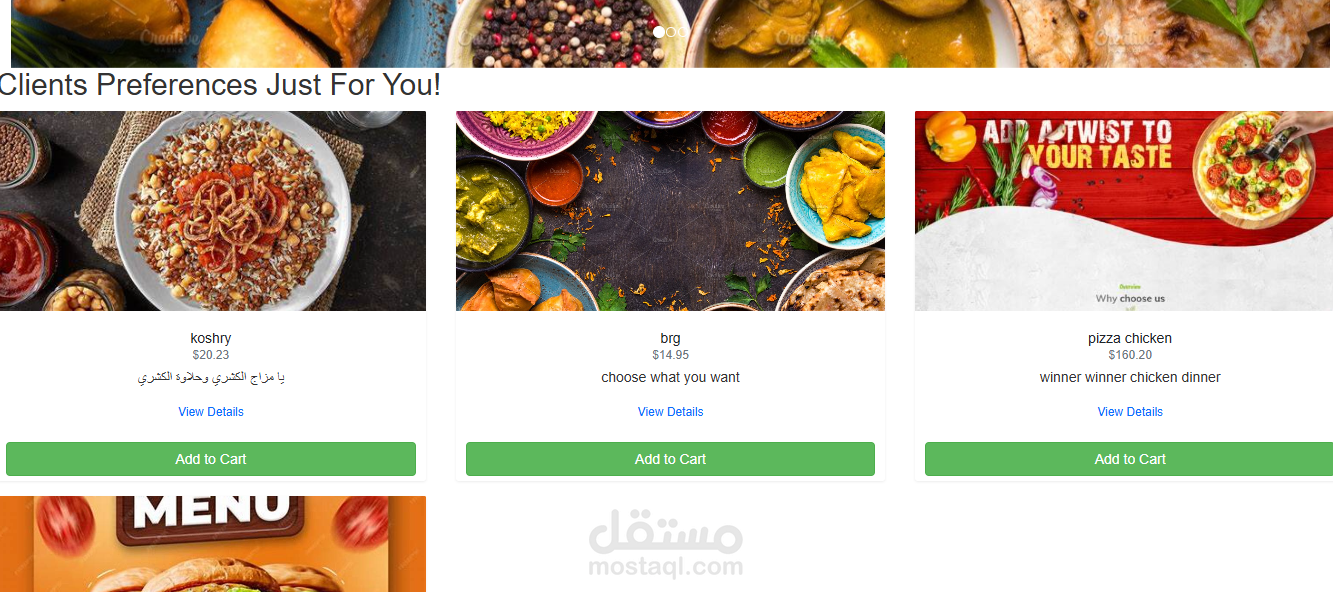Open the brg spices and curries image
This screenshot has height=592, width=1333.
670,211
